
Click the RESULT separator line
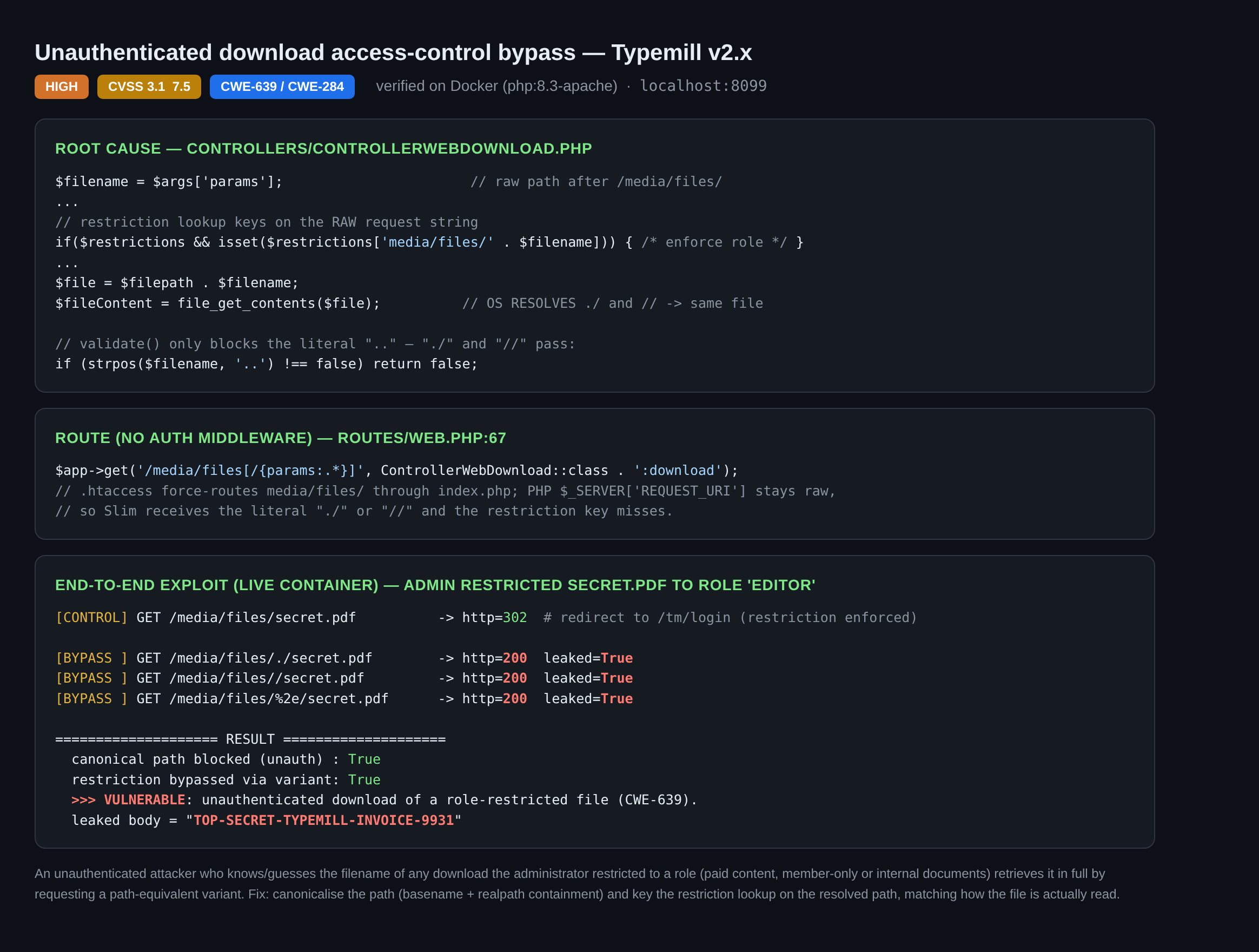point(250,739)
